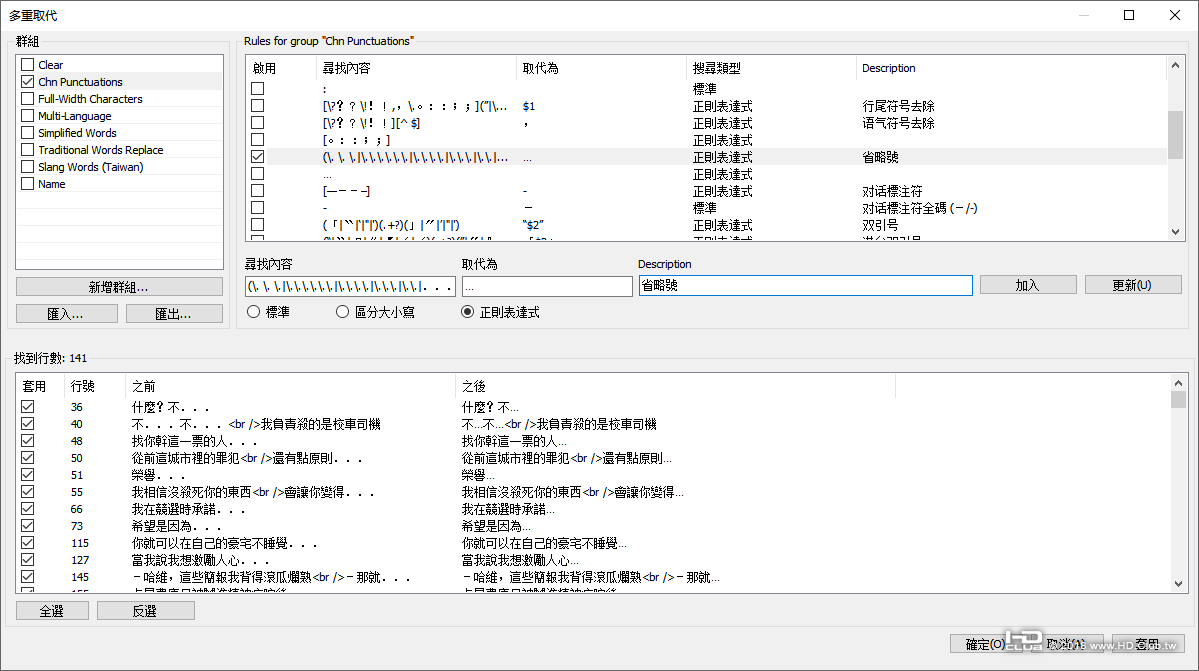
Task: Enable the 语气符号去除 rule checkbox
Action: (x=258, y=122)
